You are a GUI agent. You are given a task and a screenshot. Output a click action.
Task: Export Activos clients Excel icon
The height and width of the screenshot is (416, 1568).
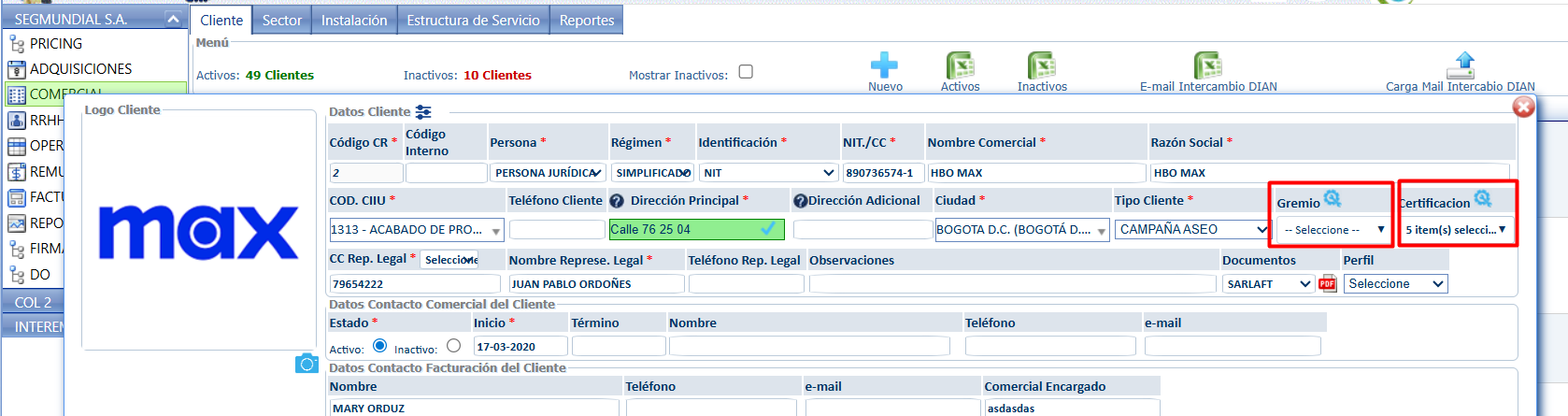pos(960,65)
